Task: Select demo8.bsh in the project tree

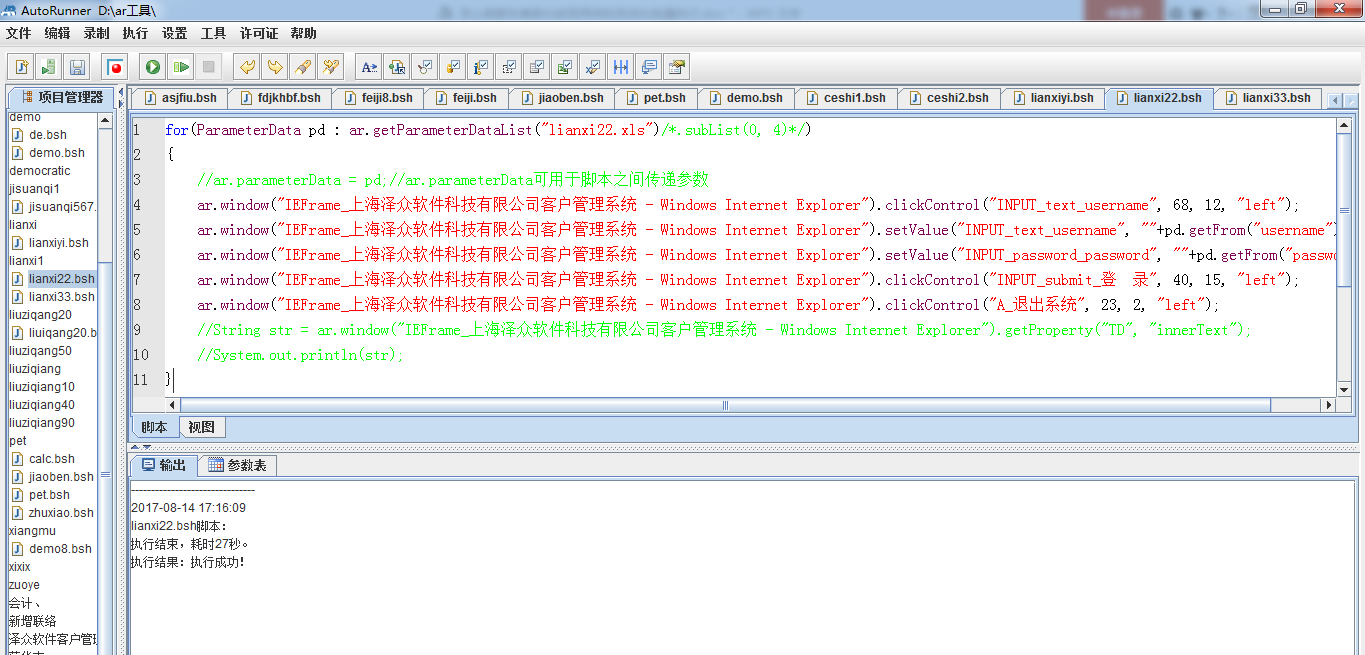Action: [52, 549]
